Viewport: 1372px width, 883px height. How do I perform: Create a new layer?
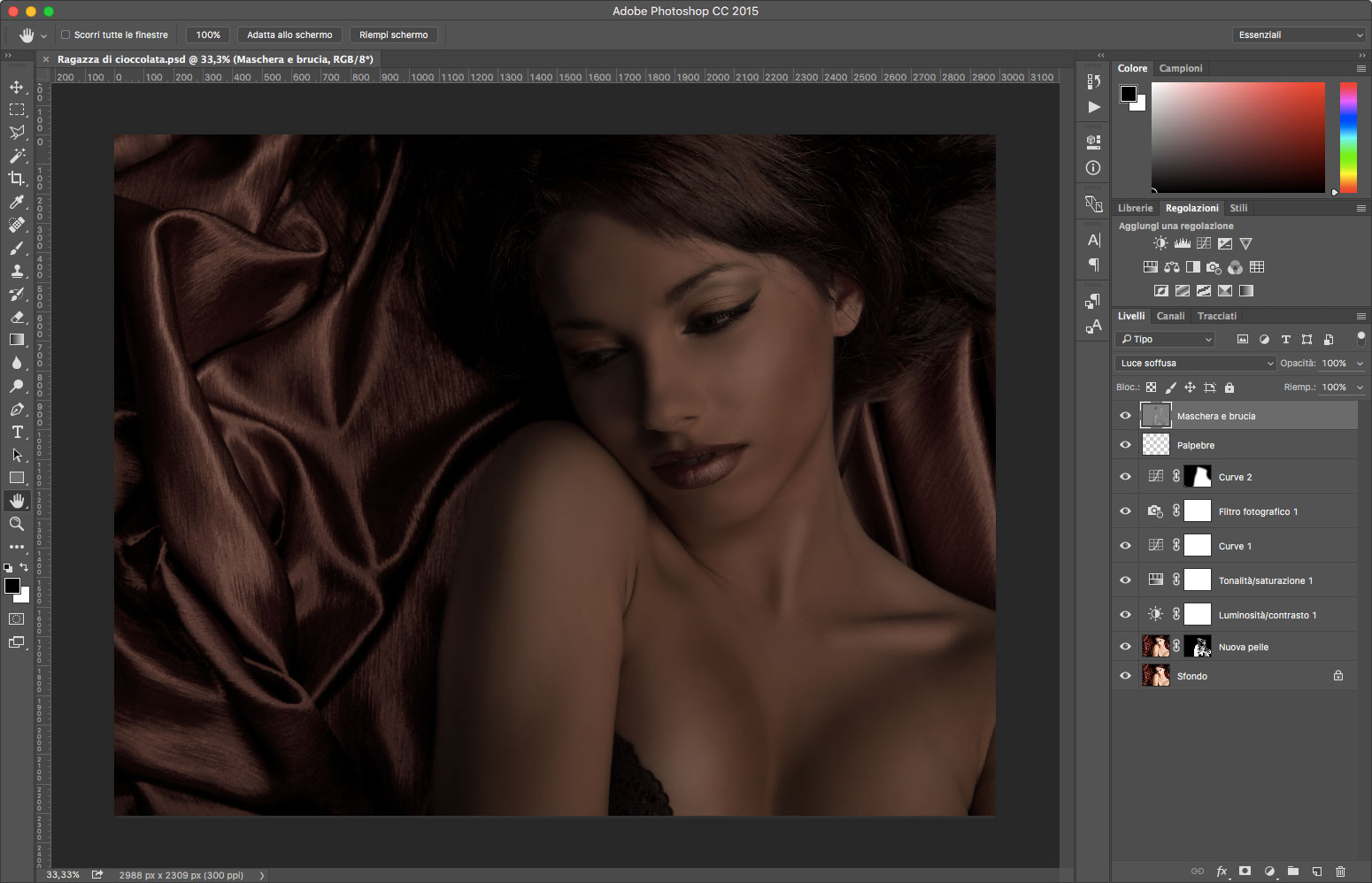pos(1316,871)
